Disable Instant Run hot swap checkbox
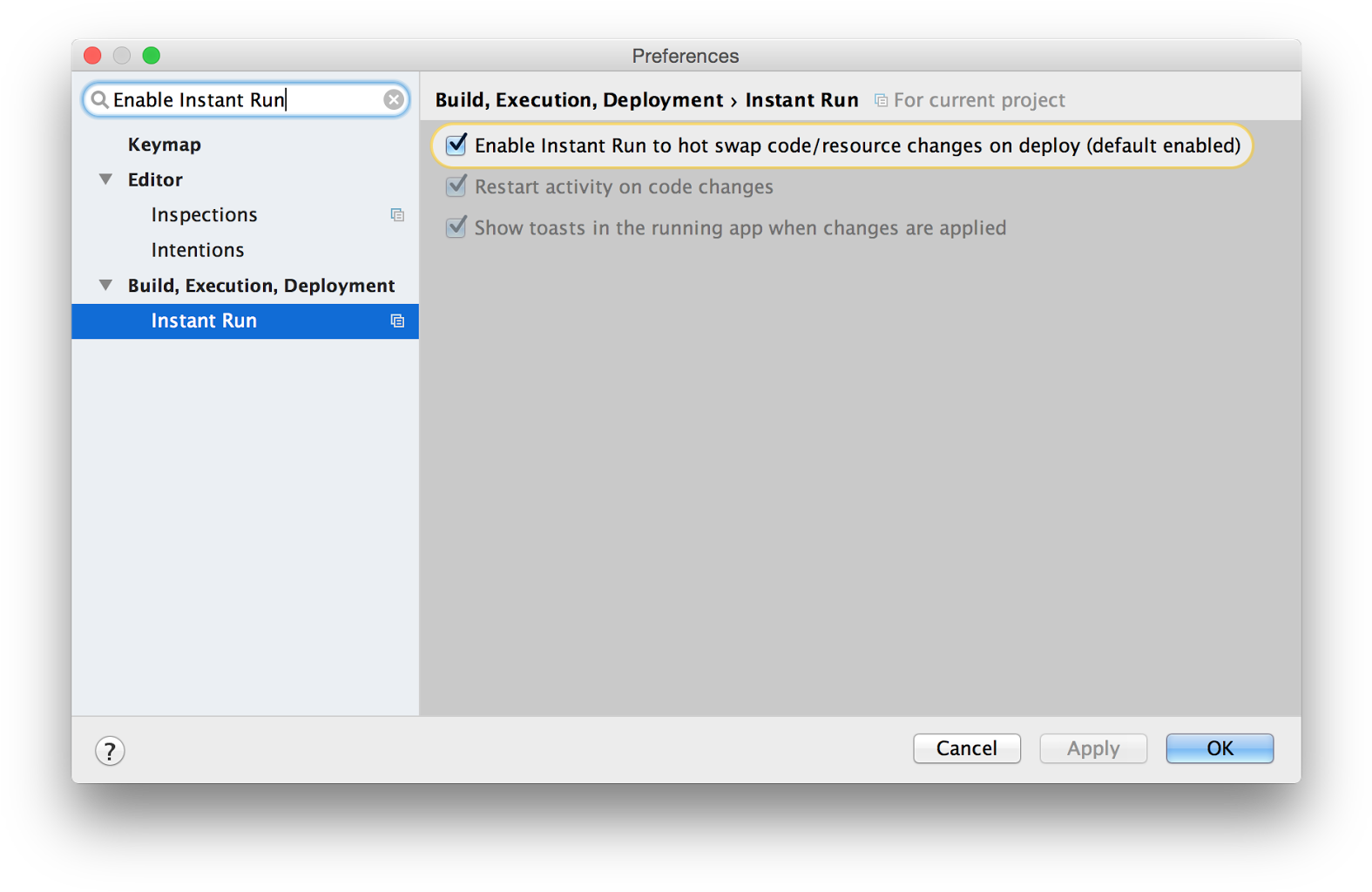Screen dimensions: 1372x892 [456, 145]
